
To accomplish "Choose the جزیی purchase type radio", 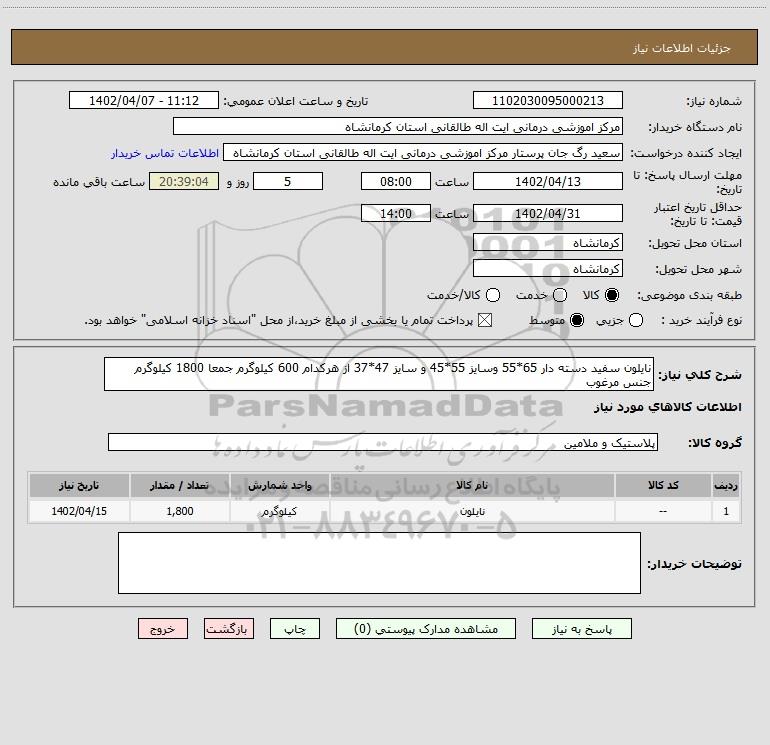I will (636, 320).
